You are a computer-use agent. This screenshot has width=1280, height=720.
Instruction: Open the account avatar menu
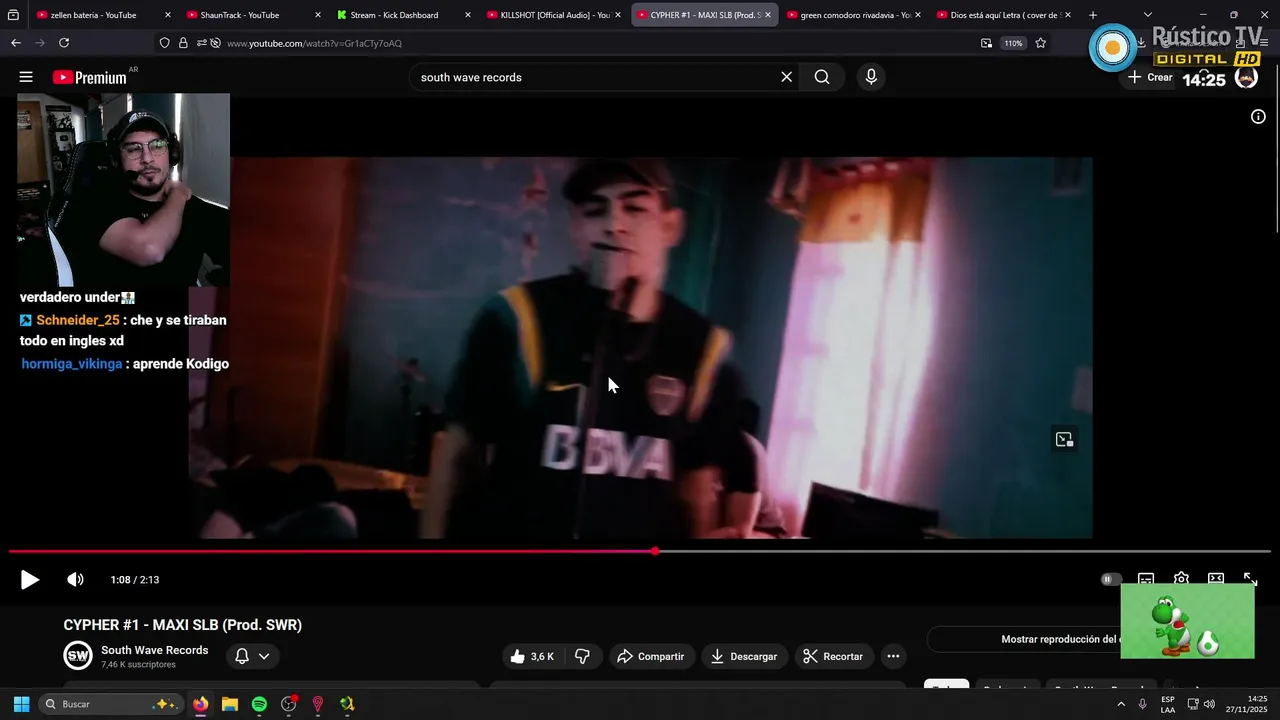(1246, 77)
